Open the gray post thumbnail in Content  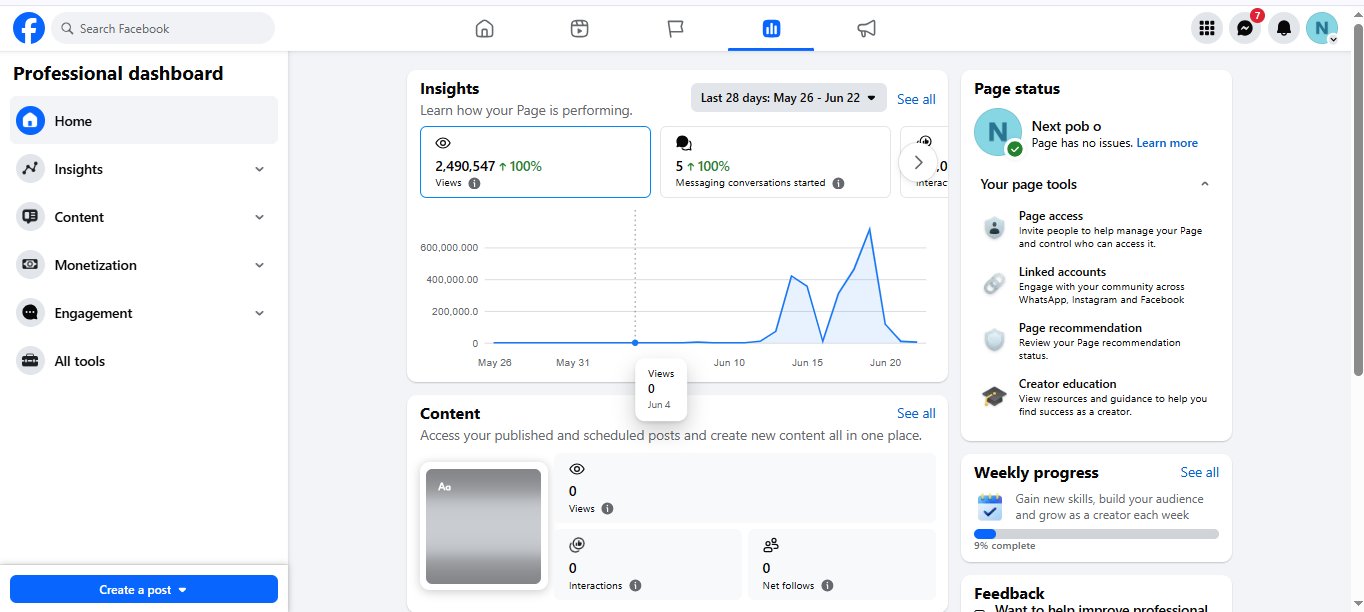click(483, 526)
